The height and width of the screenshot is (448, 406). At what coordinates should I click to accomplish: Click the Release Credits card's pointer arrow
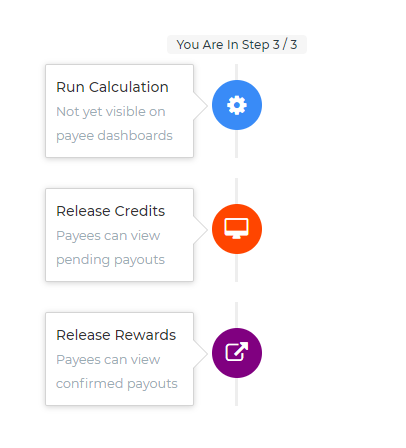tap(200, 230)
